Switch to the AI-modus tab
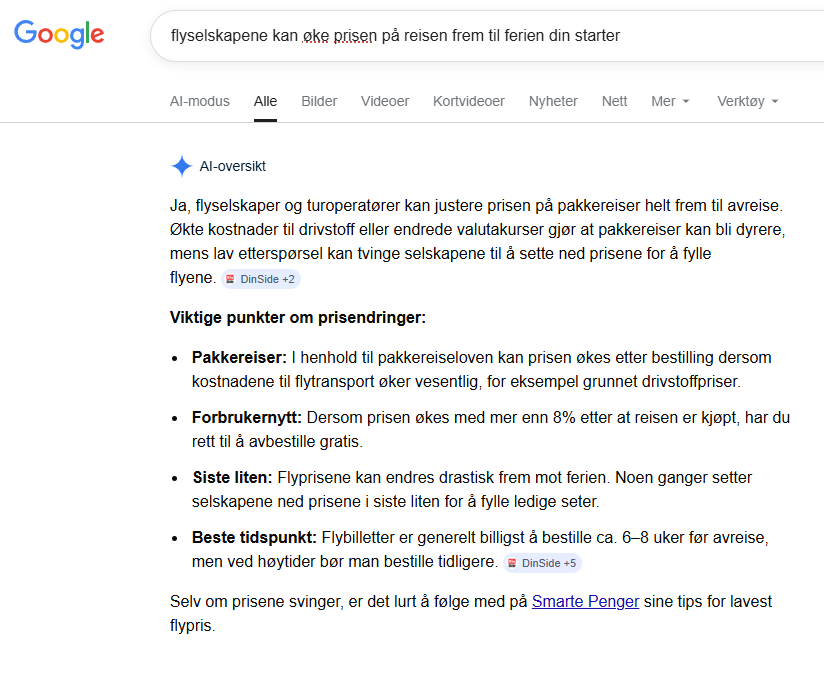 [200, 101]
